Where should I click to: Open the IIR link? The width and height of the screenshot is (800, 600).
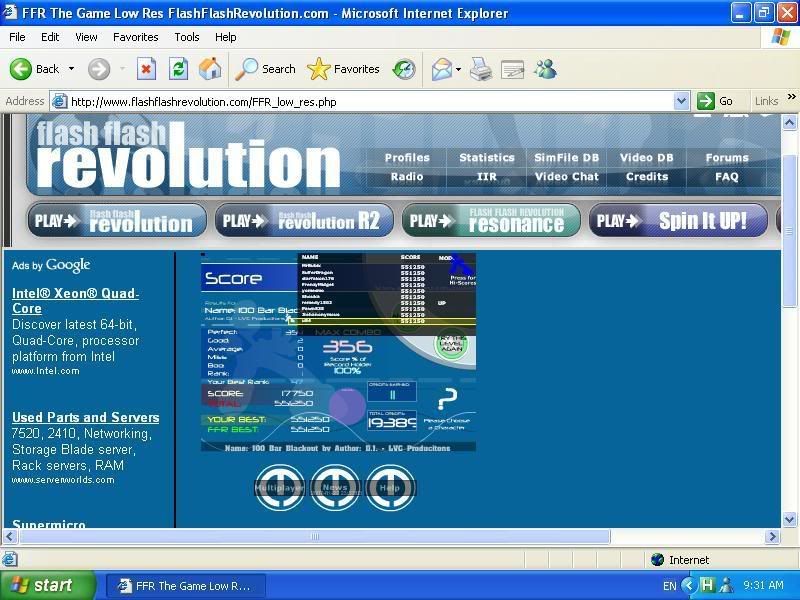tap(487, 177)
